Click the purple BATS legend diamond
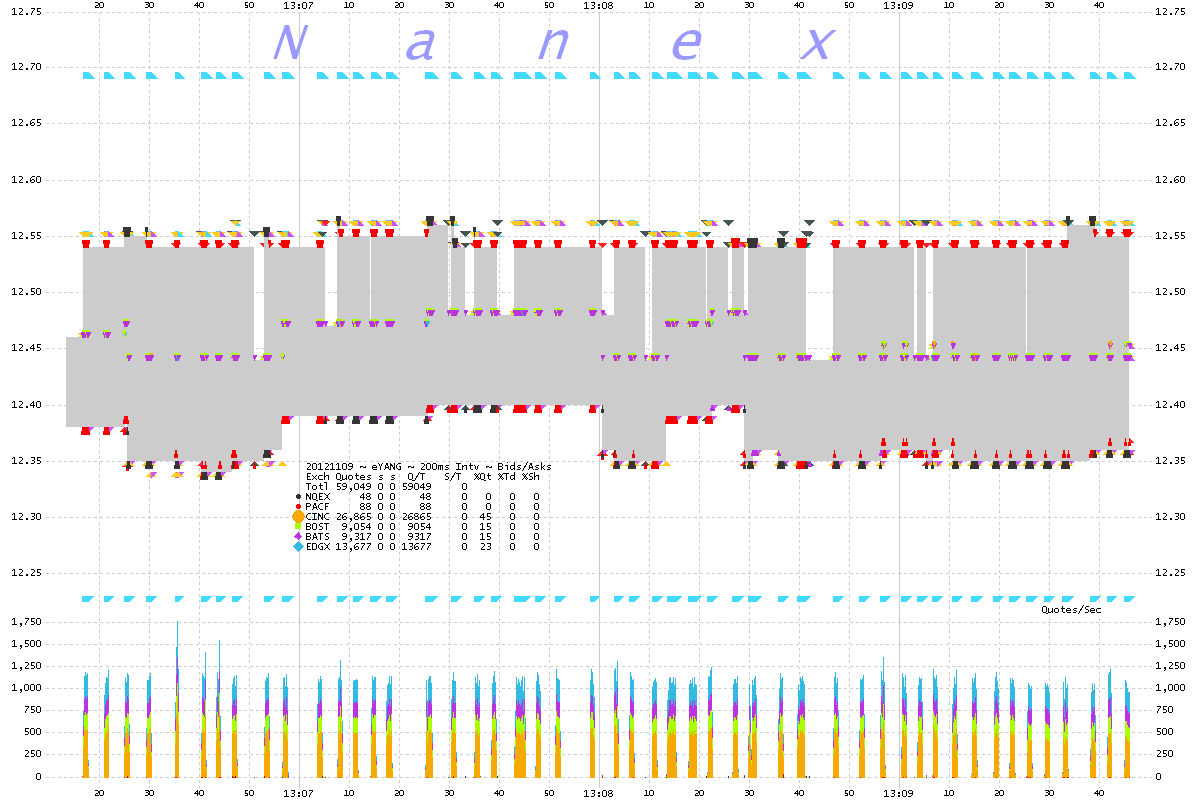This screenshot has width=1198, height=800. point(298,536)
